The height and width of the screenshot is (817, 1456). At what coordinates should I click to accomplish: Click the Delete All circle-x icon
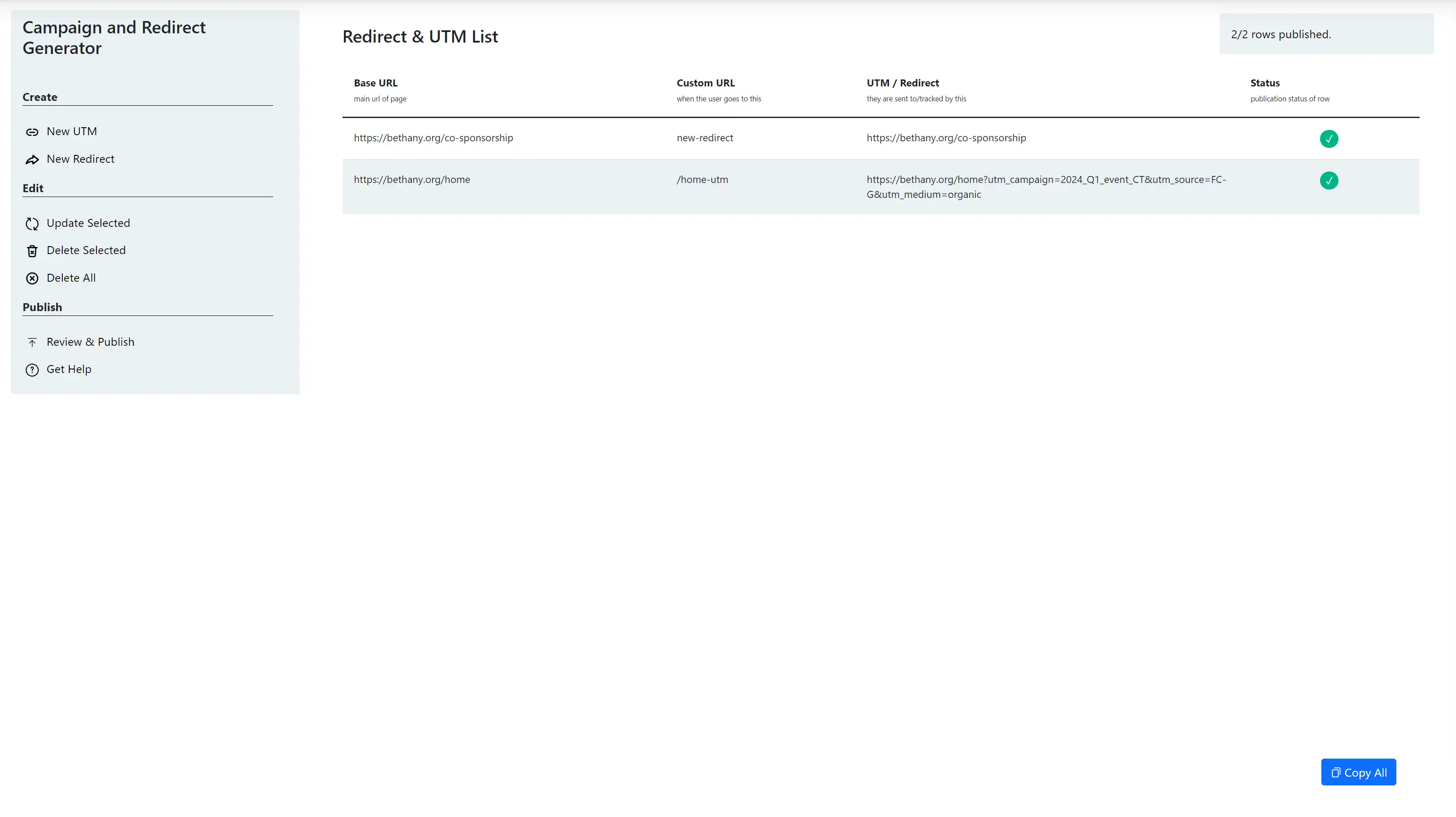[32, 278]
